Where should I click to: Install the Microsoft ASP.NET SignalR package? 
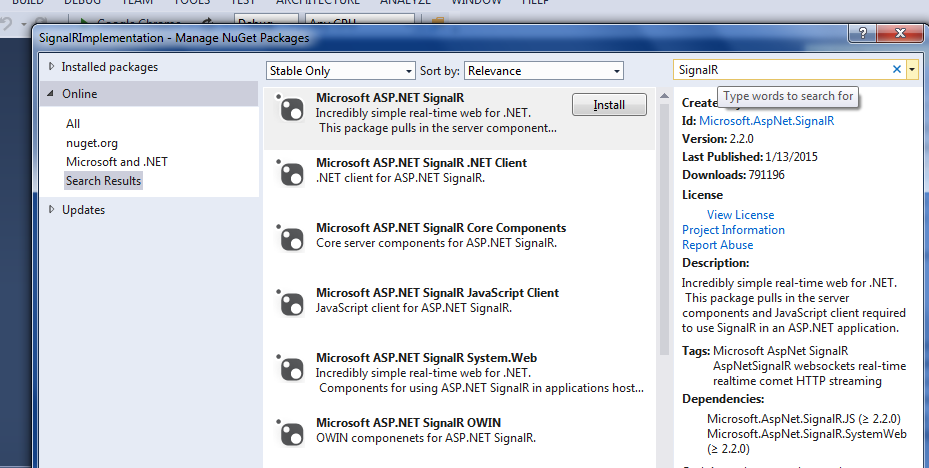pos(609,105)
